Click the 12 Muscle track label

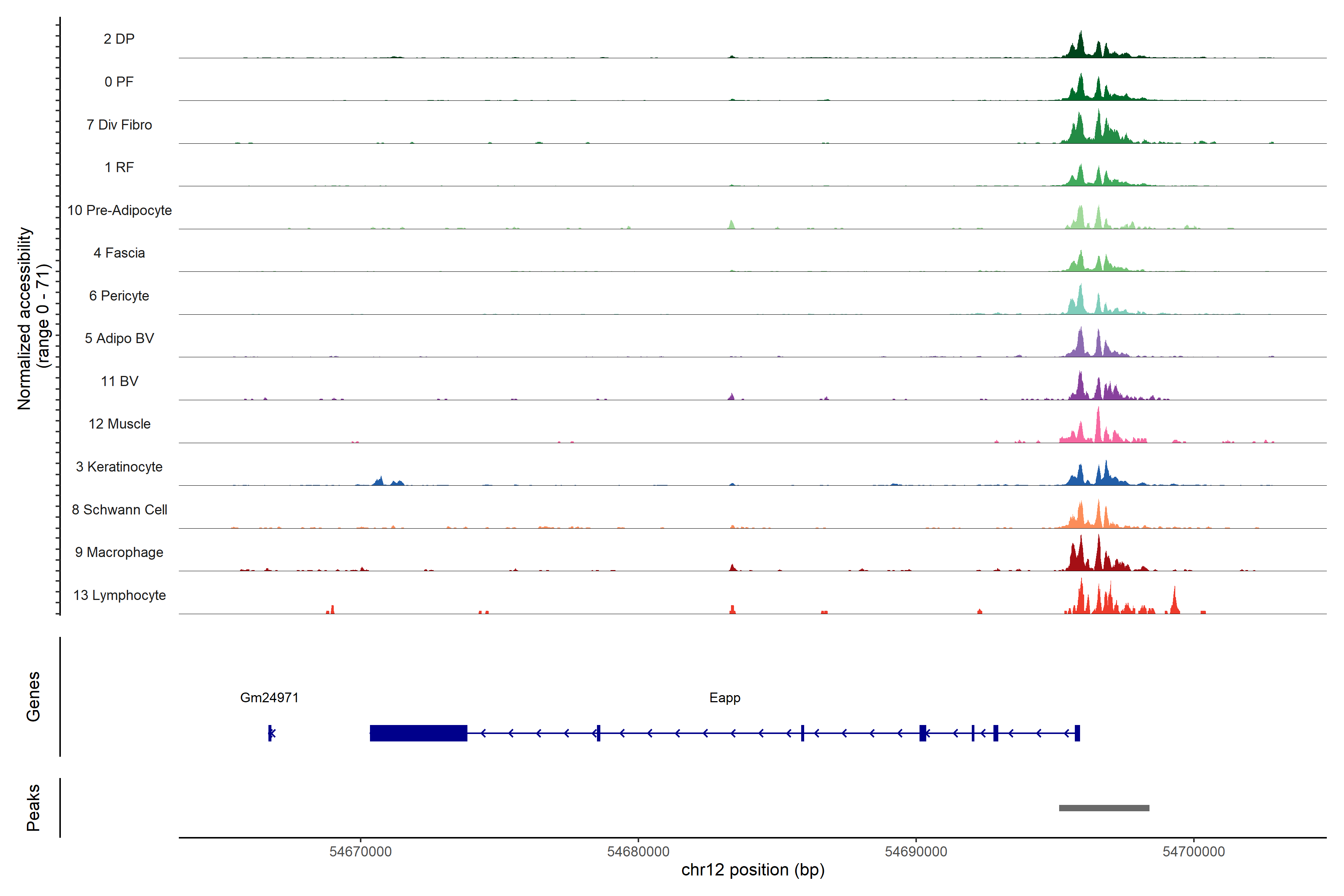(x=119, y=424)
